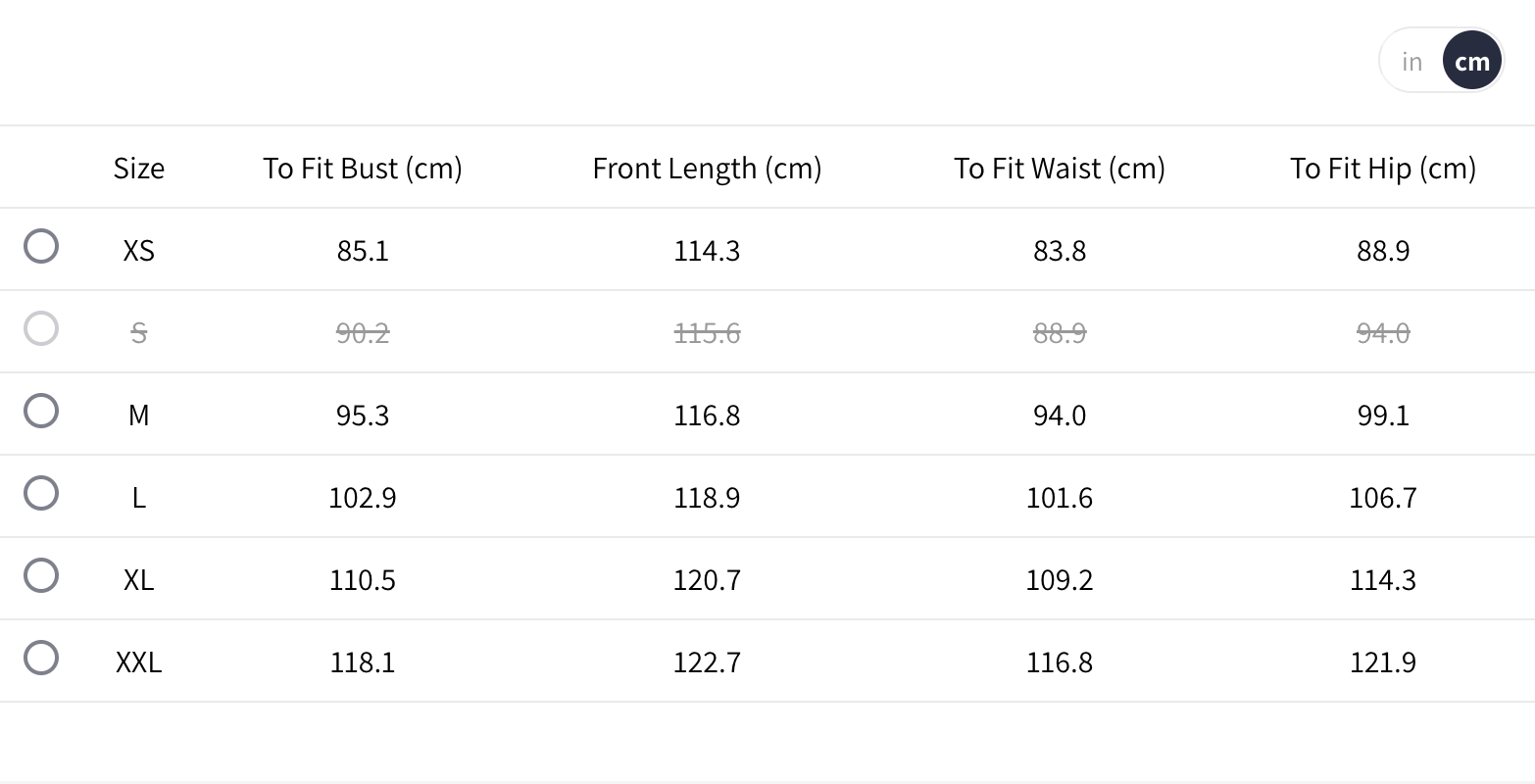Screen dimensions: 1535x784
Task: Select the M size radio button
Action: click(41, 411)
